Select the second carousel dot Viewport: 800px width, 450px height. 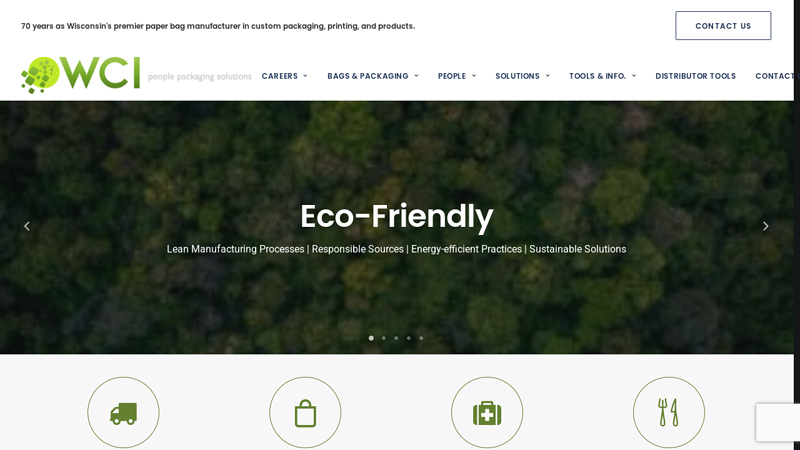coord(384,338)
